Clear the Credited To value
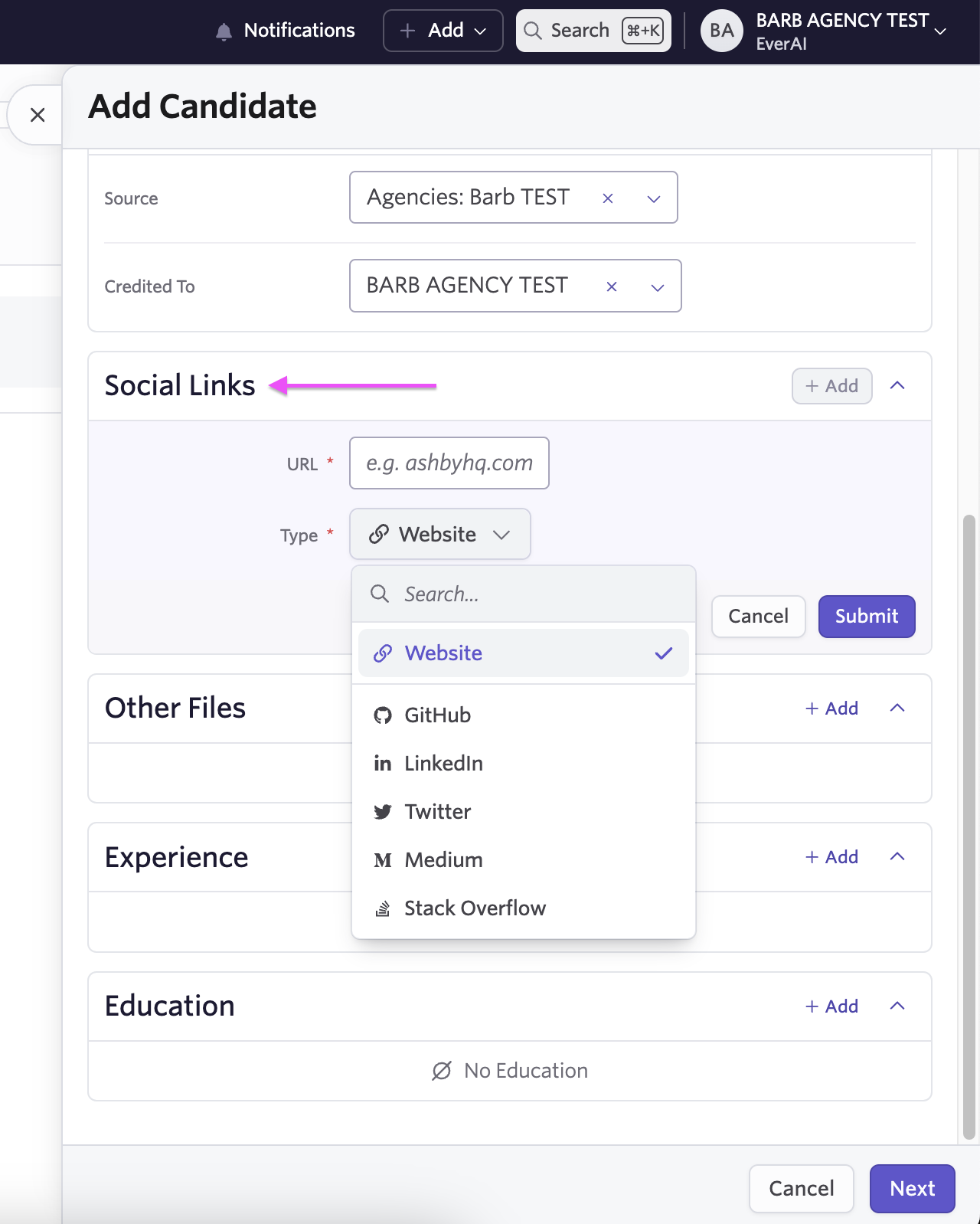The width and height of the screenshot is (980, 1224). [612, 286]
